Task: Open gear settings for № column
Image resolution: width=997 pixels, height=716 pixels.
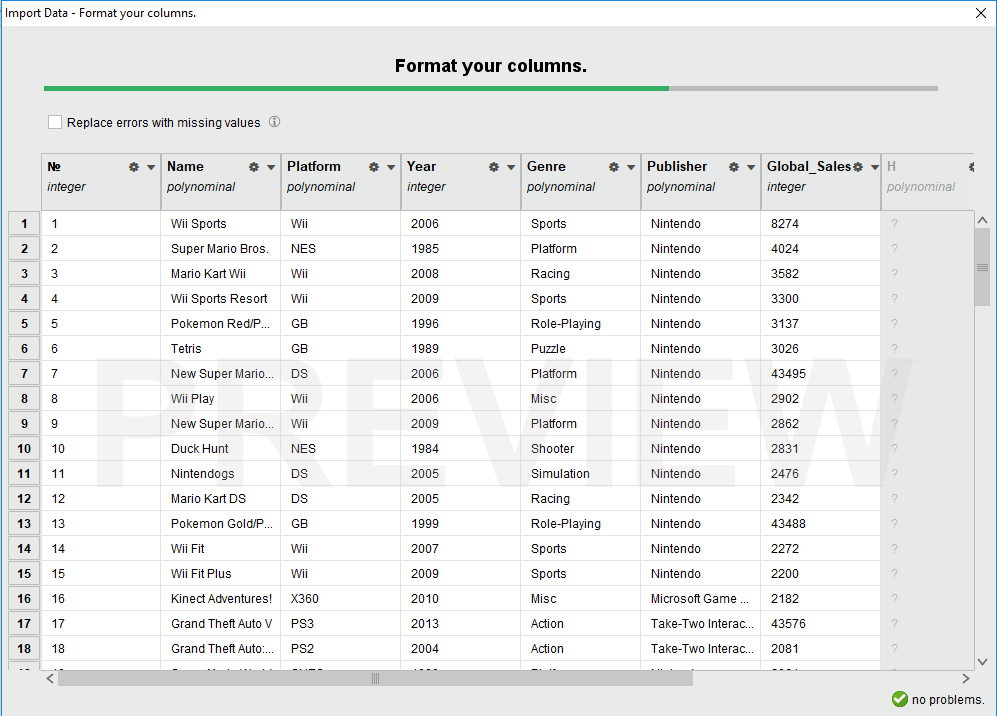Action: coord(134,167)
